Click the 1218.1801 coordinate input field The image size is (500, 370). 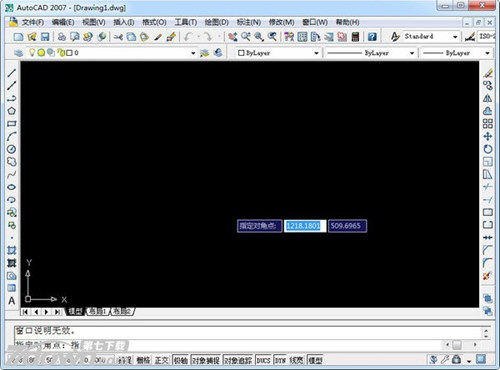click(x=305, y=226)
